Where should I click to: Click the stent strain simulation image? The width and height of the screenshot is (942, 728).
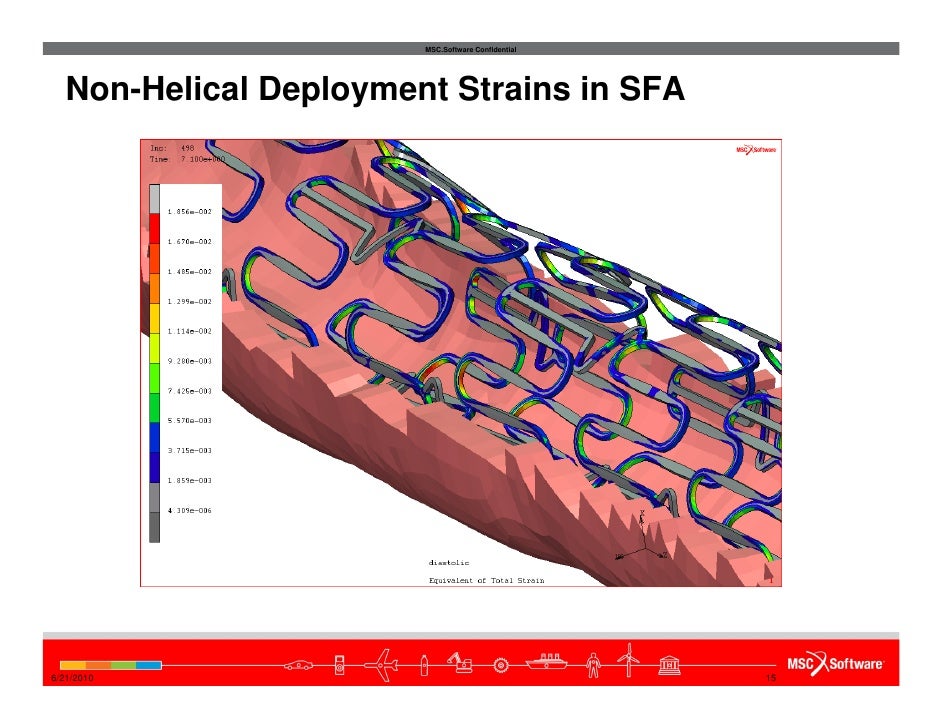(x=461, y=363)
